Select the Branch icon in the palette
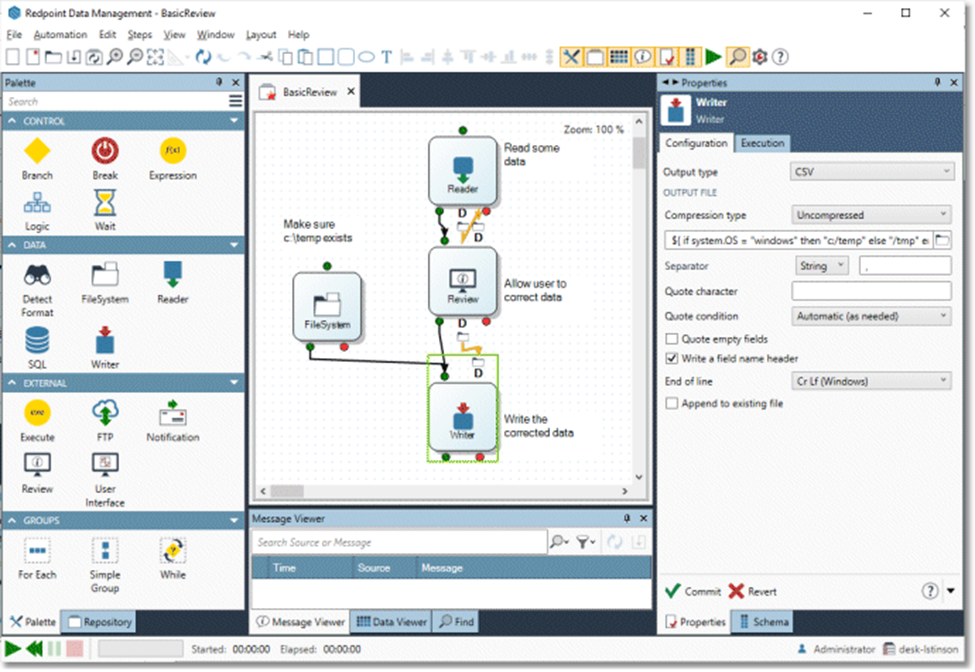Image resolution: width=975 pixels, height=672 pixels. coord(37,152)
